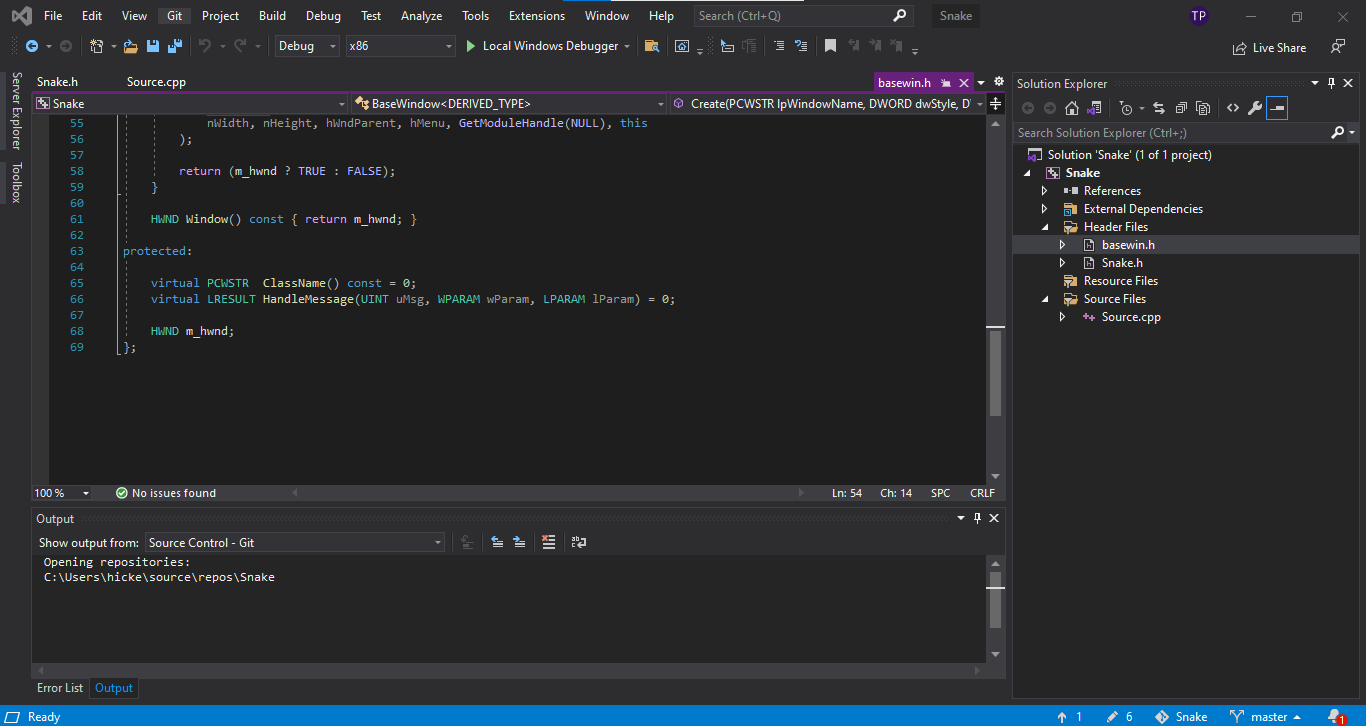Click the Open File folder icon

point(131,46)
